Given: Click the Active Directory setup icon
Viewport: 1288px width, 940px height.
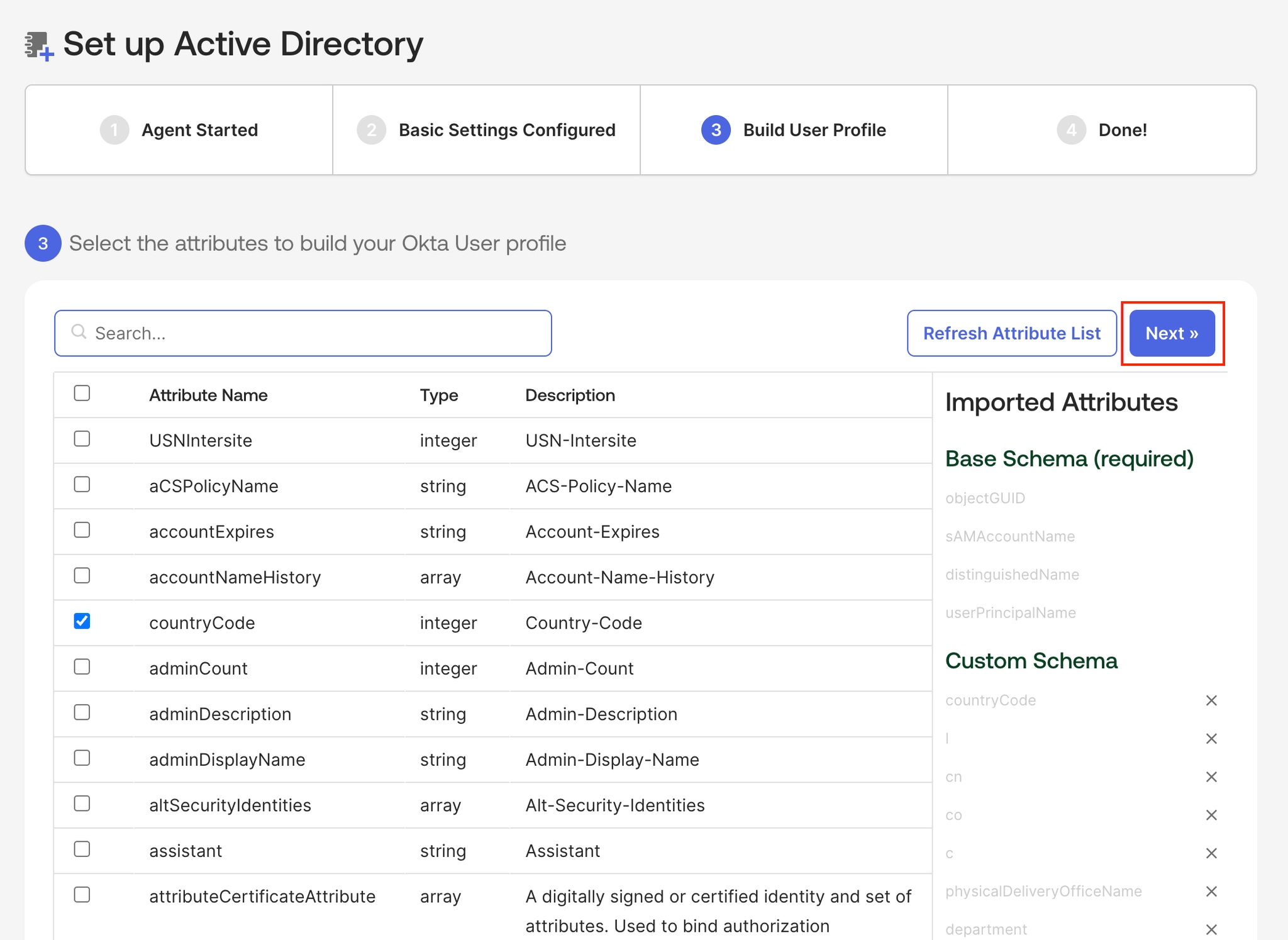Looking at the screenshot, I should click(x=39, y=46).
